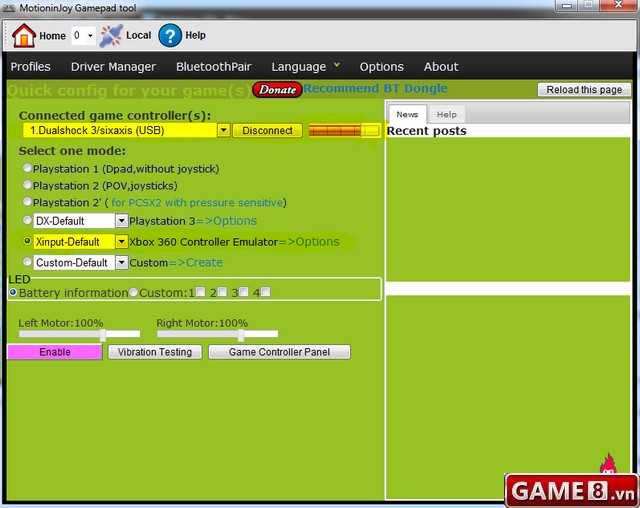Expand the Xinput-Default dropdown
Image resolution: width=640 pixels, height=508 pixels.
[x=121, y=242]
